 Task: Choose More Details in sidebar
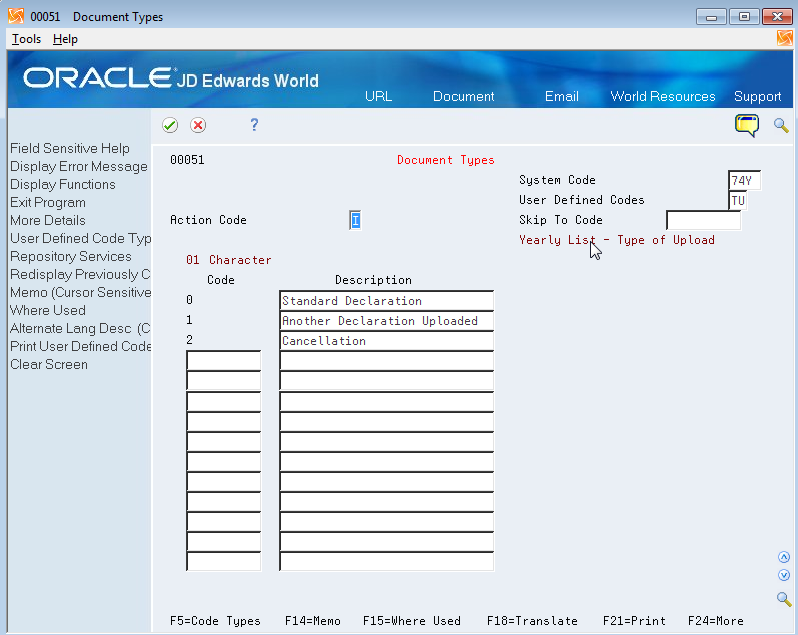48,220
